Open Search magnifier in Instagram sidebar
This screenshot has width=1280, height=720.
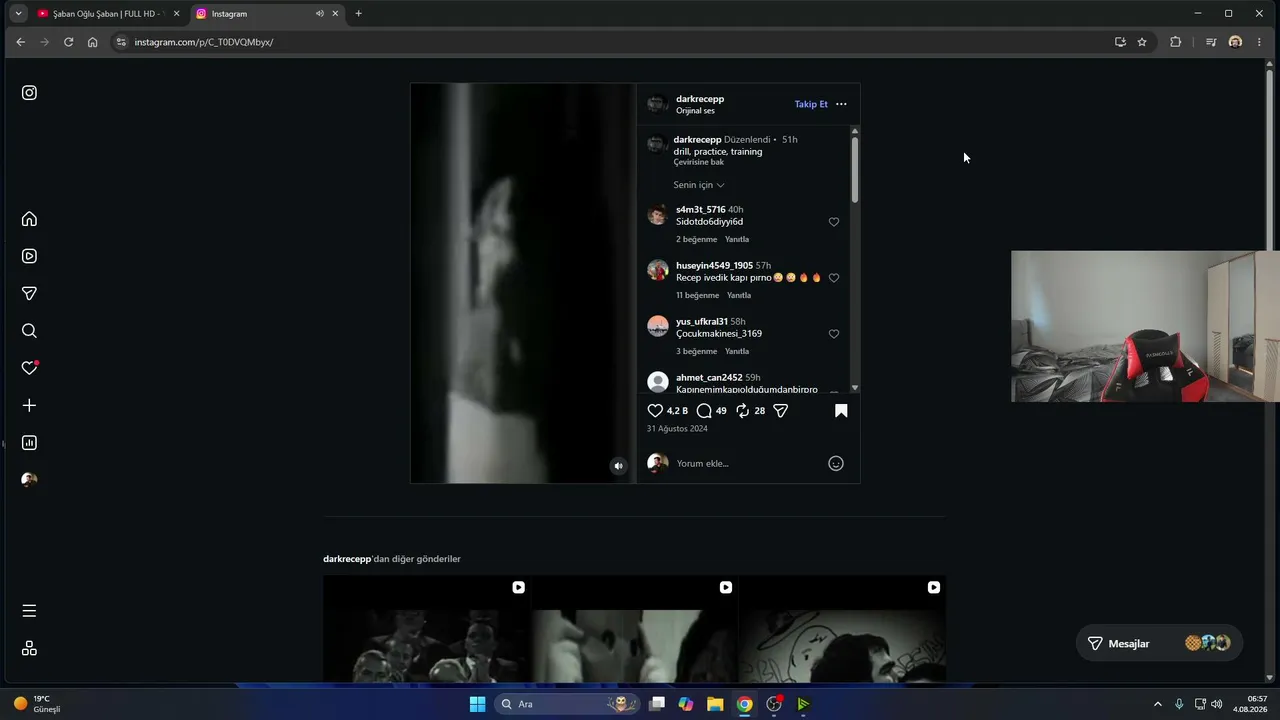tap(29, 331)
